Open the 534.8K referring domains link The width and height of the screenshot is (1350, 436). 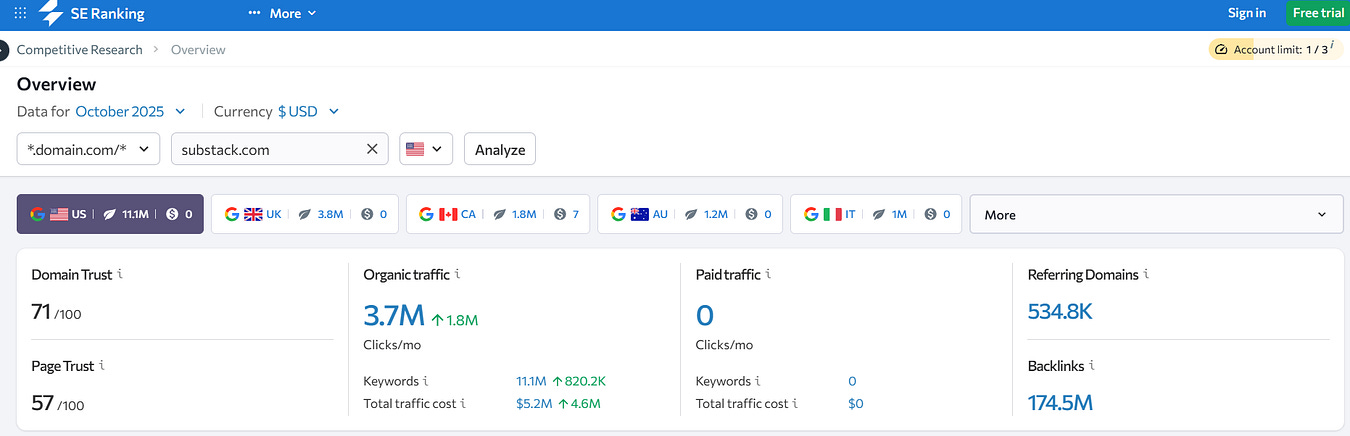click(x=1060, y=312)
